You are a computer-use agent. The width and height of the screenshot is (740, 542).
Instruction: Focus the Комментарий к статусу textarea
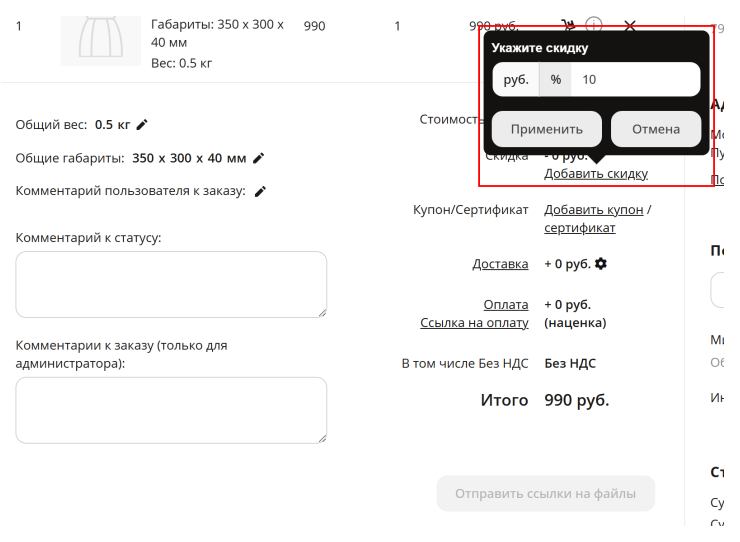[x=171, y=284]
